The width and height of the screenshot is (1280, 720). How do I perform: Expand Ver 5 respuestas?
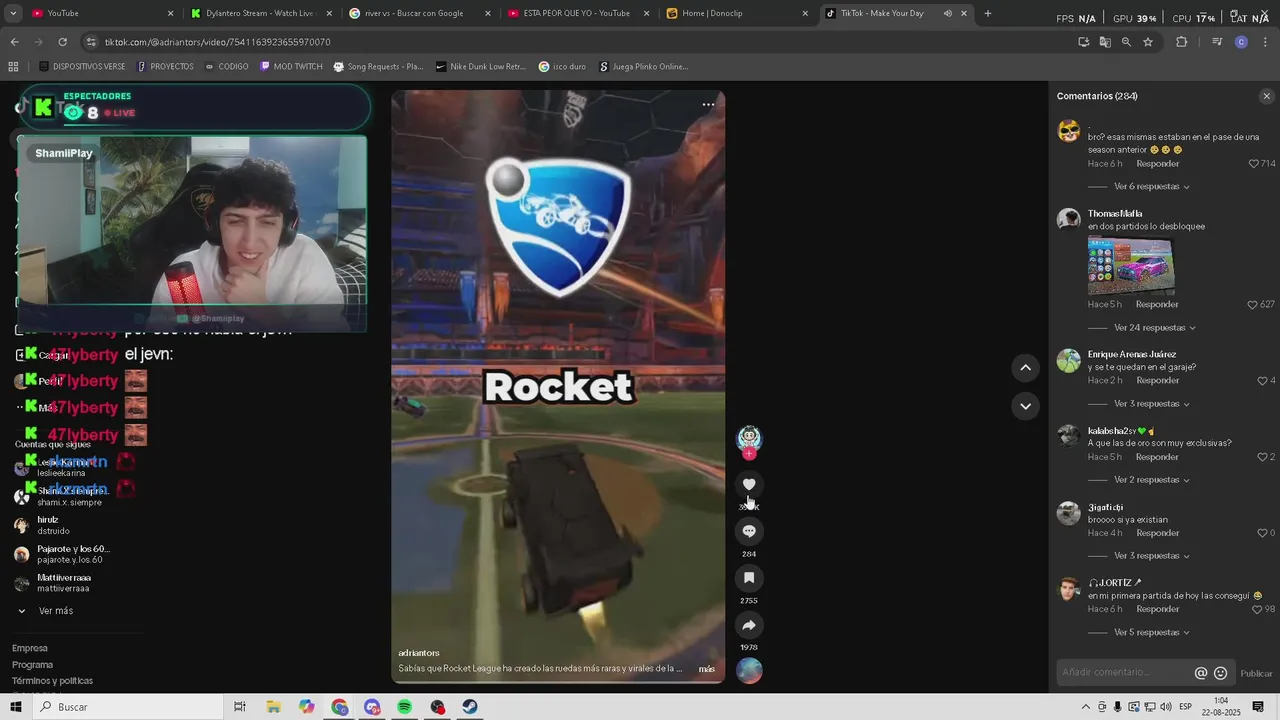pyautogui.click(x=1151, y=633)
